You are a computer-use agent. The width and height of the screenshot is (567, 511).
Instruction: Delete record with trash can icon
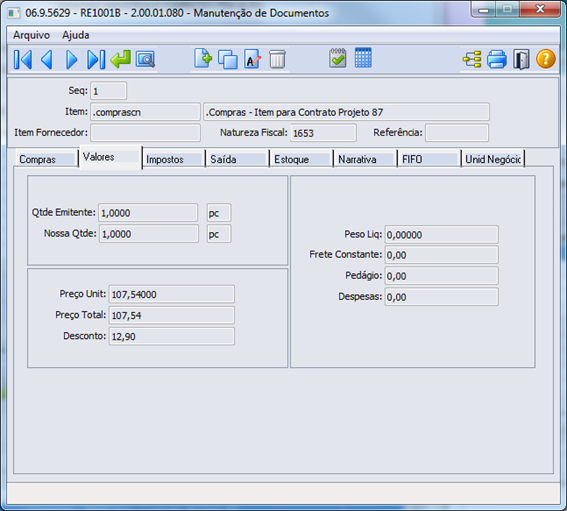pyautogui.click(x=277, y=59)
